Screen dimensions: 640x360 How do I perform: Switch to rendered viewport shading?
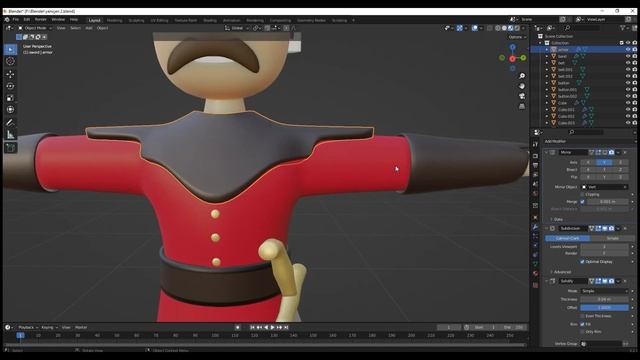tap(517, 28)
